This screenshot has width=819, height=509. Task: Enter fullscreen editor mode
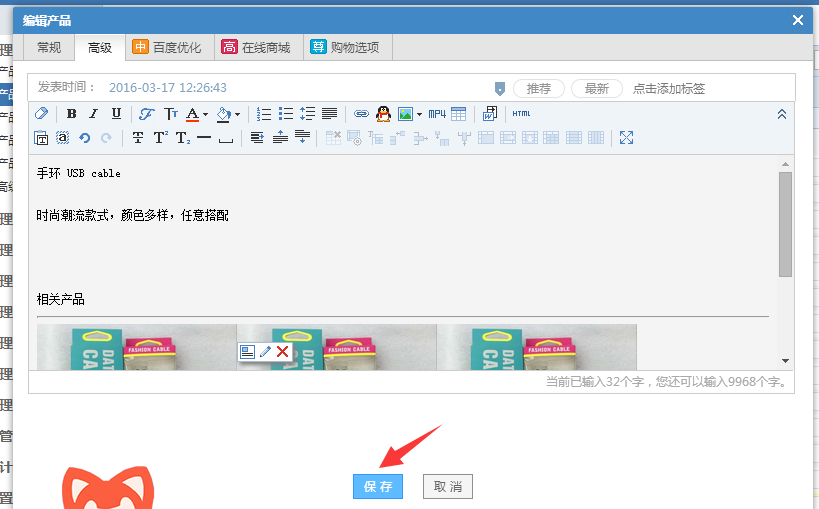pos(627,138)
